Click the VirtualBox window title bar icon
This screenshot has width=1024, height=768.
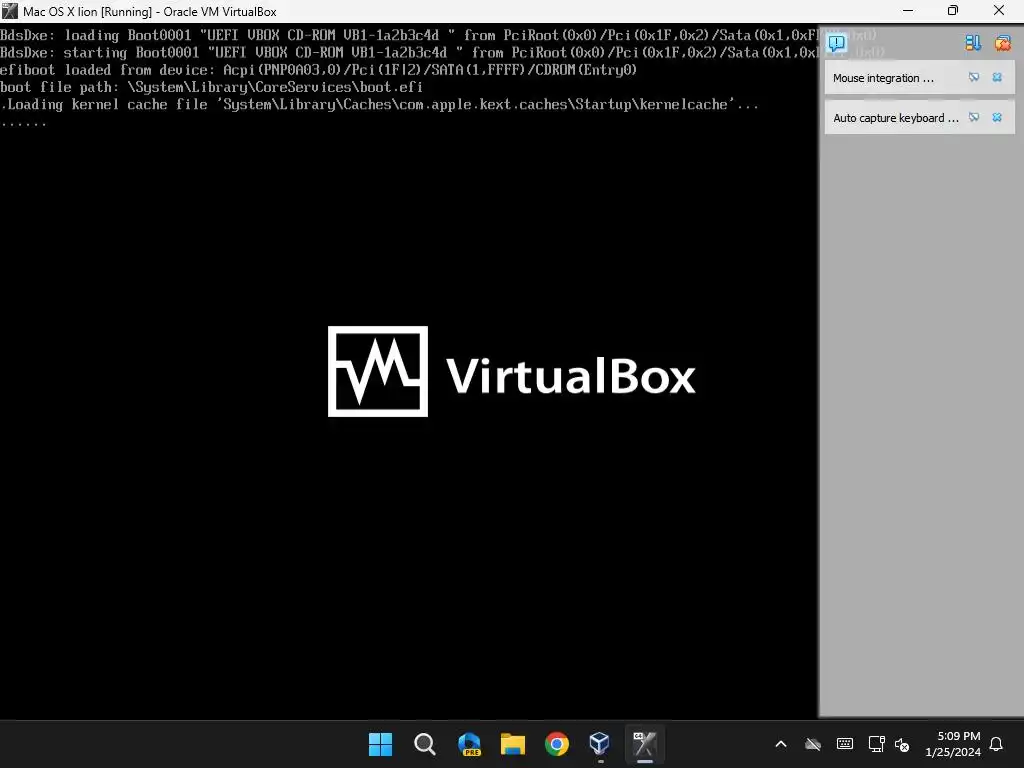coord(10,11)
